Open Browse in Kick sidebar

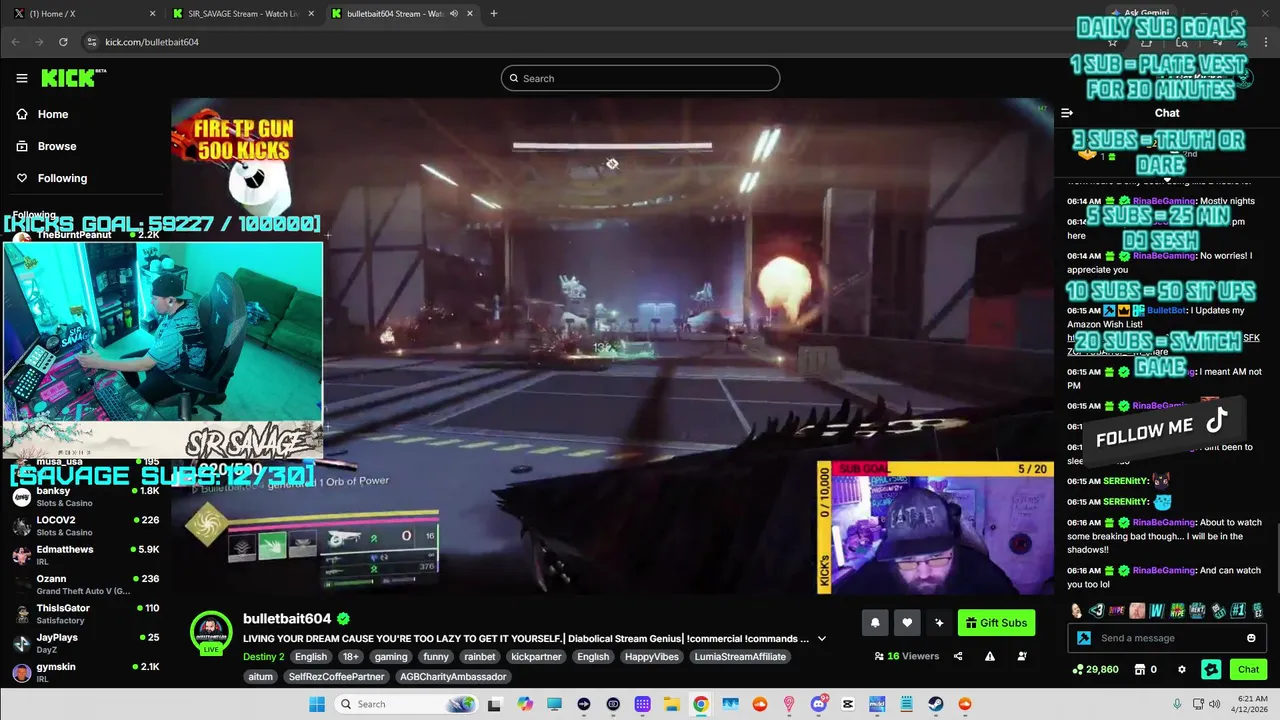coord(46,146)
